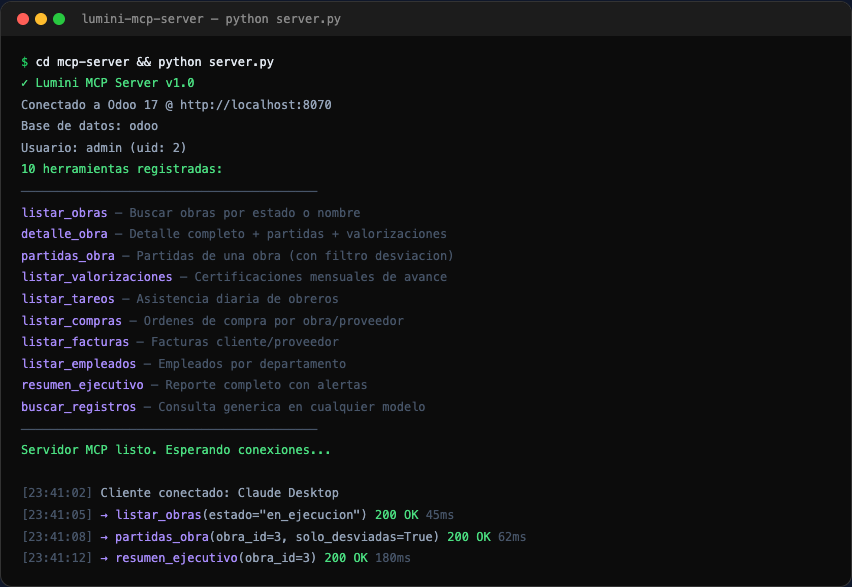
Task: Click description 'Detalle completo + partidas + valorizaciones'
Action: pos(288,234)
